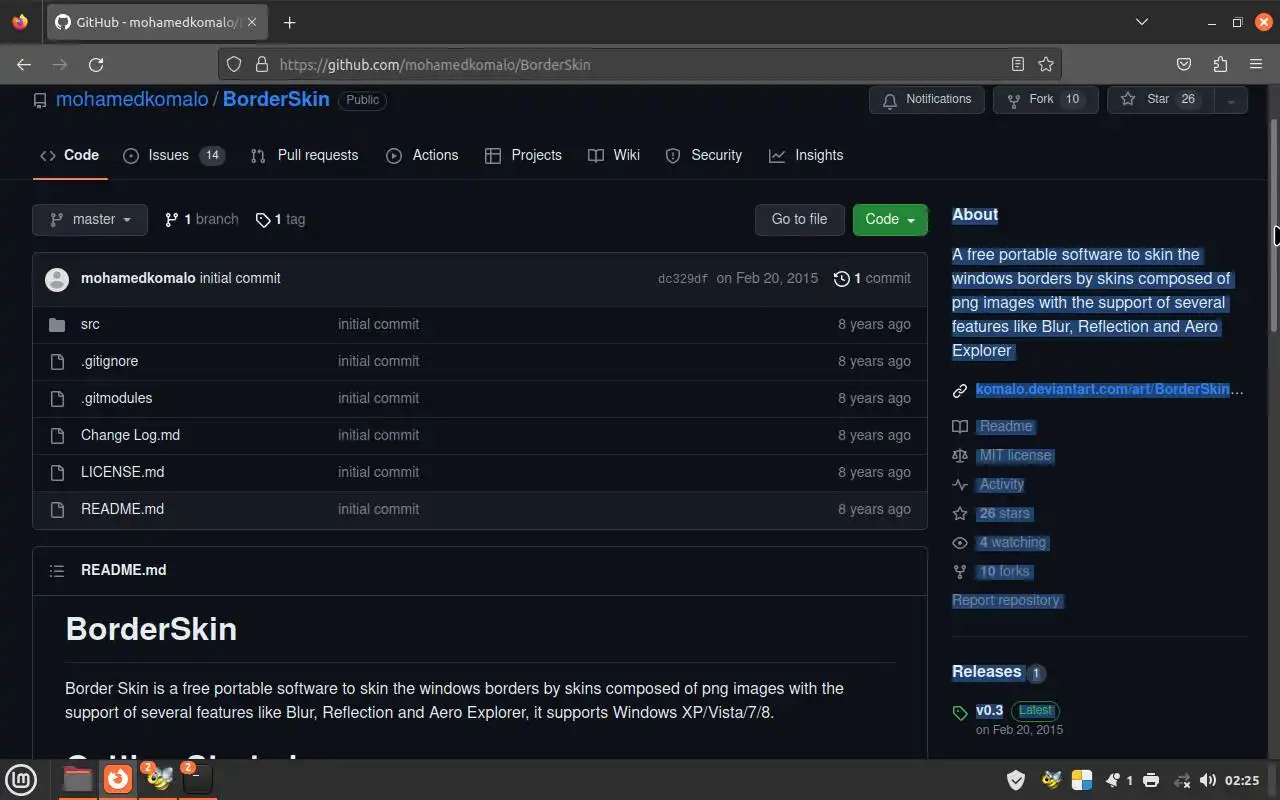Expand the green Code dropdown button
Viewport: 1280px width, 800px height.
pos(890,220)
